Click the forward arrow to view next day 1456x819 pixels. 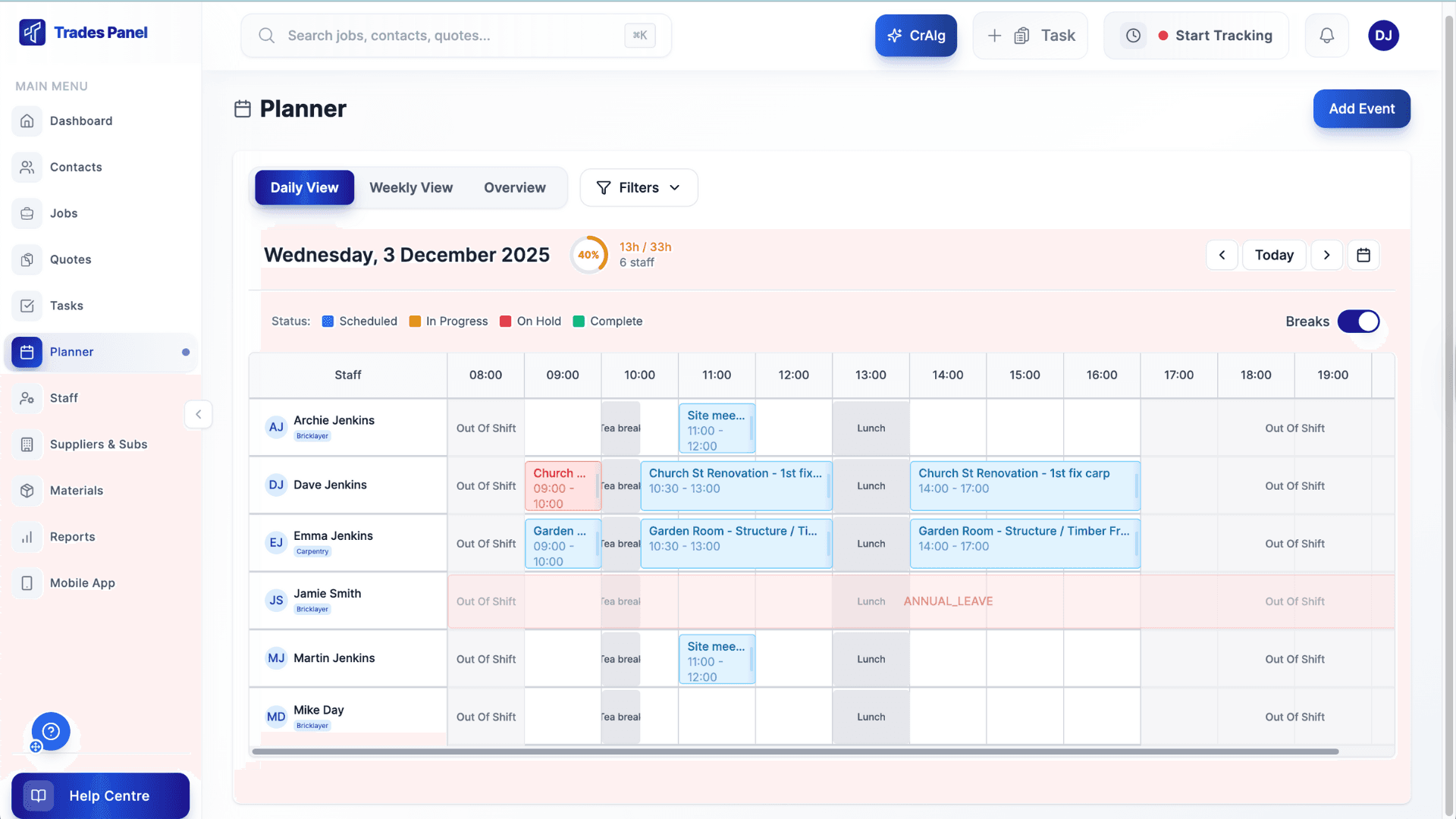click(1326, 255)
